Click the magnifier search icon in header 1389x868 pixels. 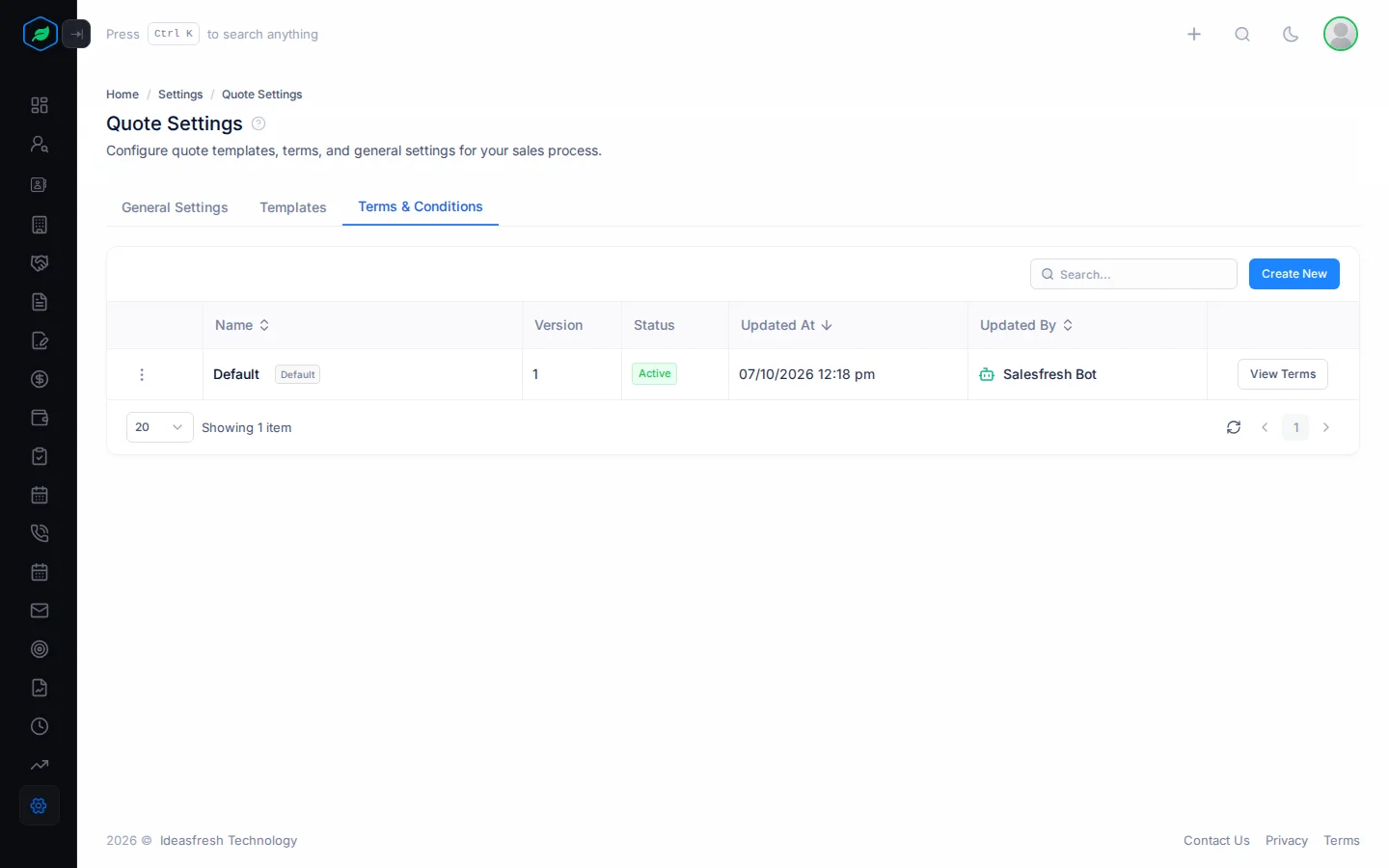pyautogui.click(x=1242, y=34)
